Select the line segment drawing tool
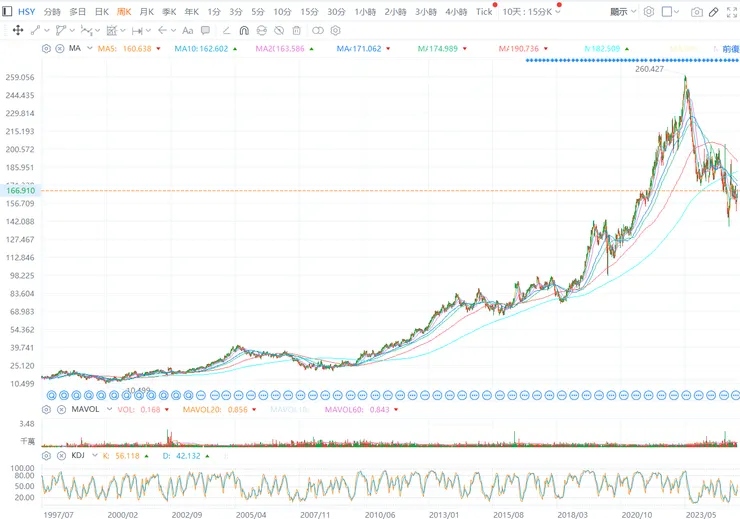This screenshot has height=519, width=740. coord(35,31)
